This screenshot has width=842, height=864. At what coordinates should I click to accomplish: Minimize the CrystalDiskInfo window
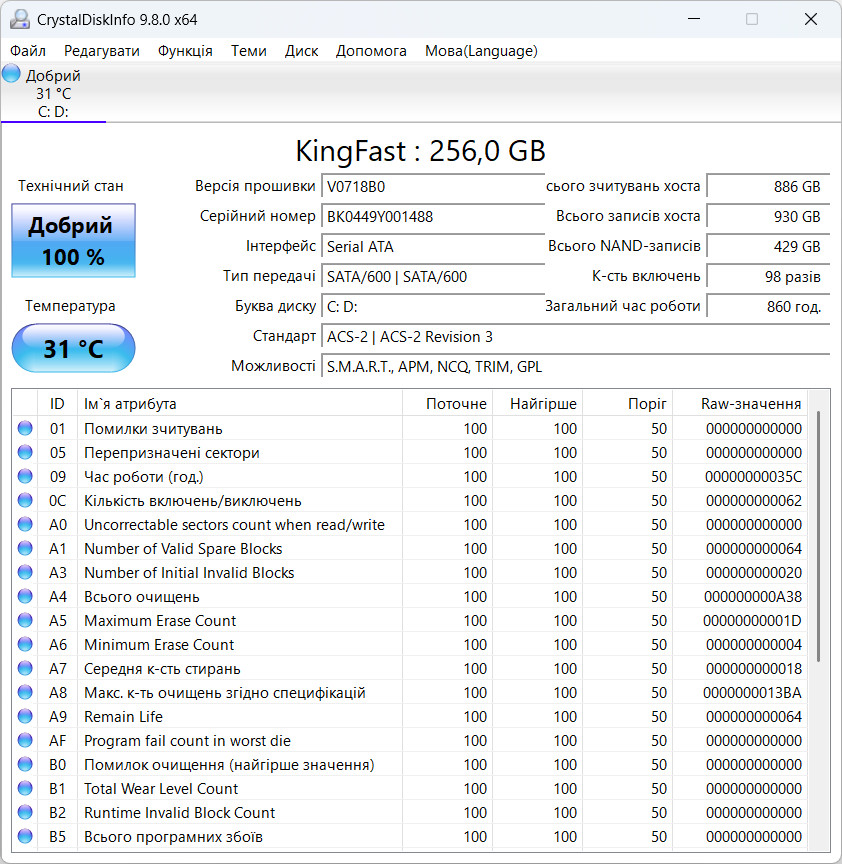[x=694, y=19]
